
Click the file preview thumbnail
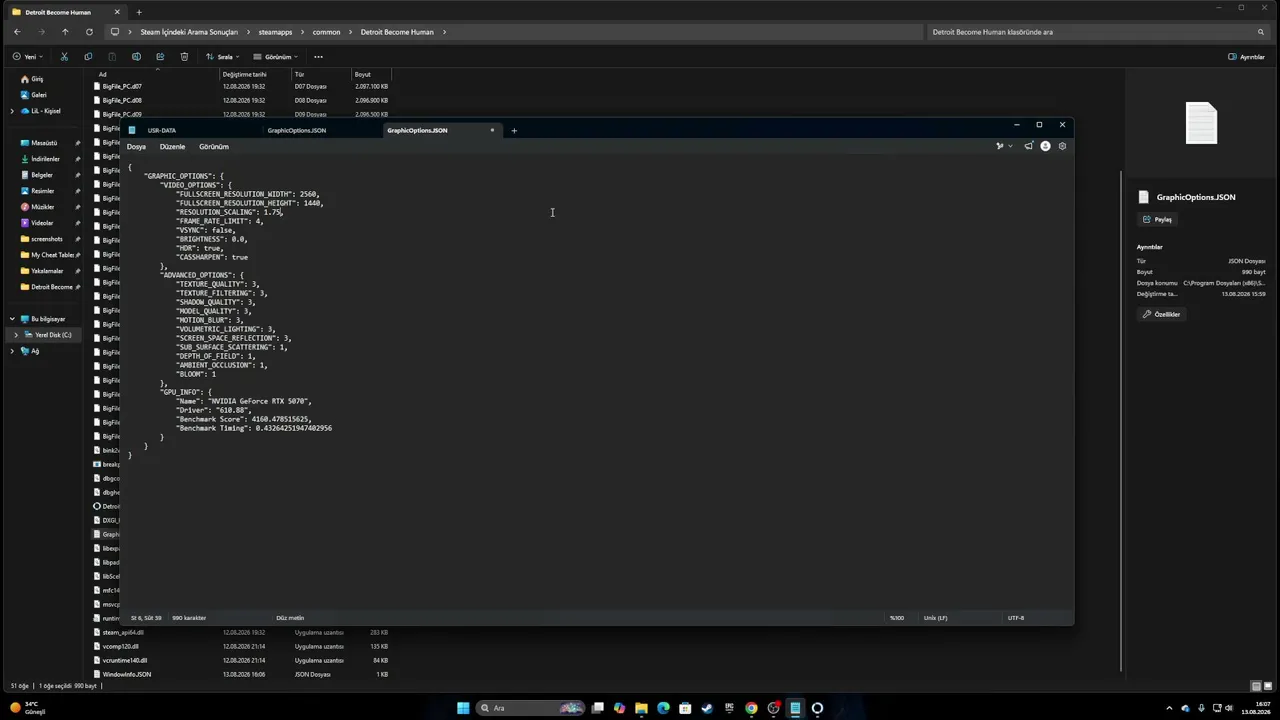coord(1201,123)
